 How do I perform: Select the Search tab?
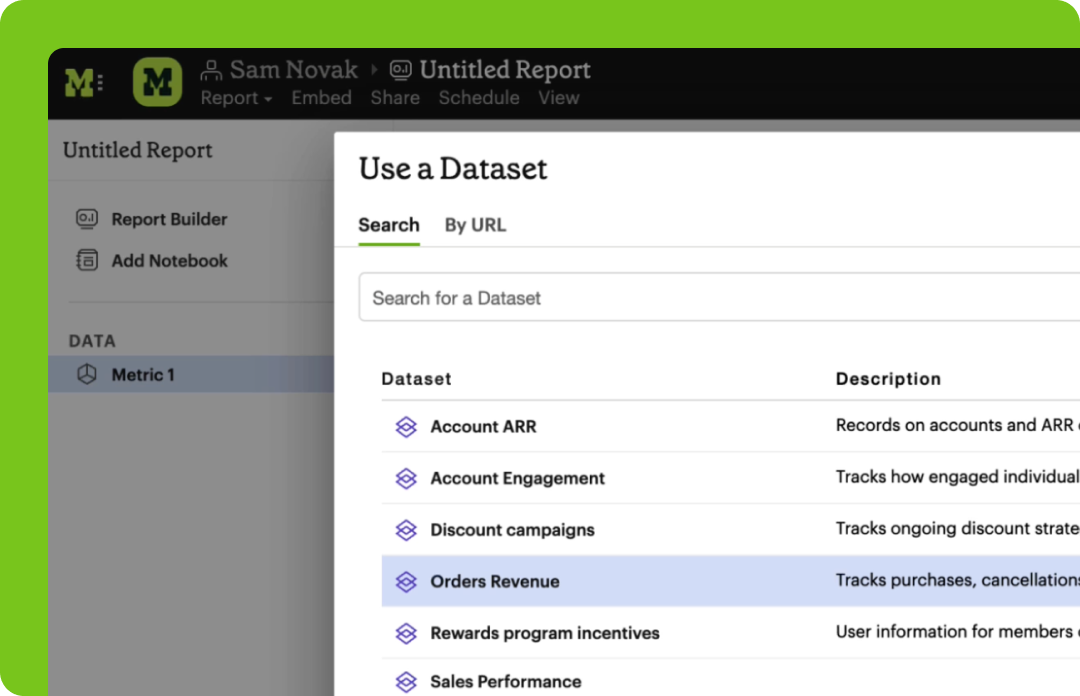[x=389, y=225]
